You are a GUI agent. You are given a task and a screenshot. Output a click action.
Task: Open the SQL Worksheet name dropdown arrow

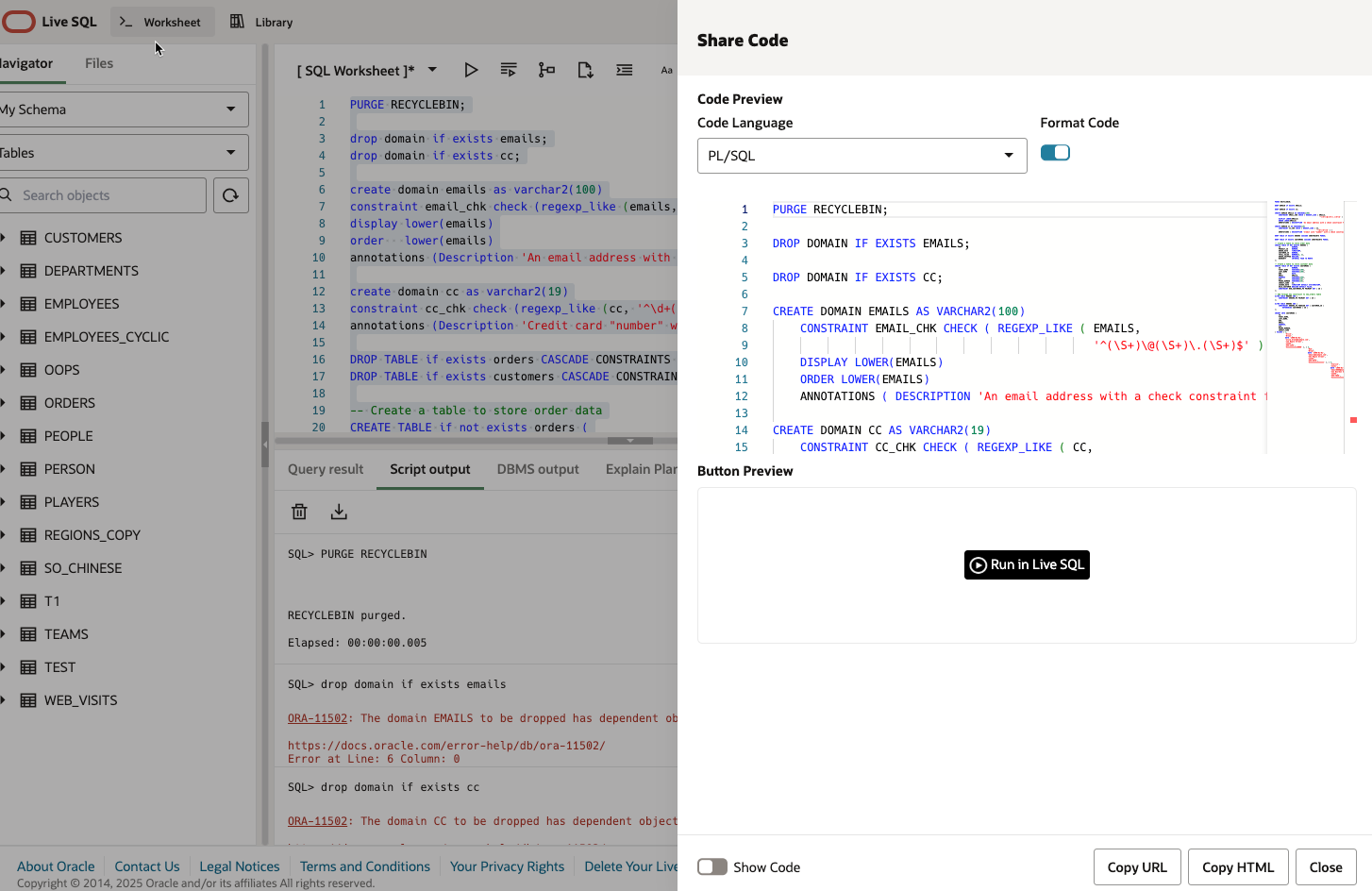(432, 70)
